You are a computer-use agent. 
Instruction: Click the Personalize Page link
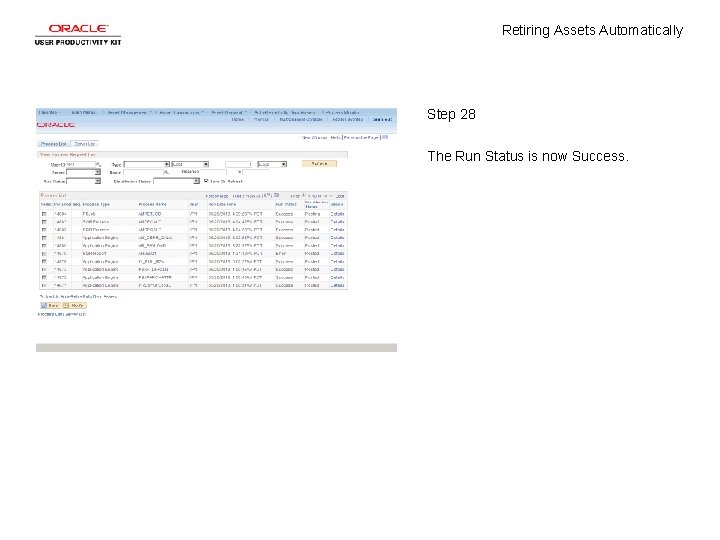[361, 137]
